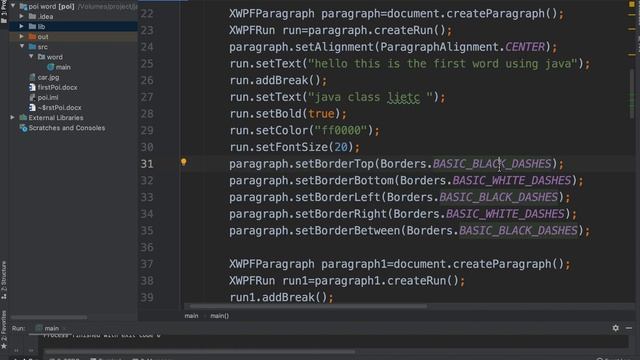Click the font size value 20
This screenshot has height=360, width=640.
click(x=341, y=147)
